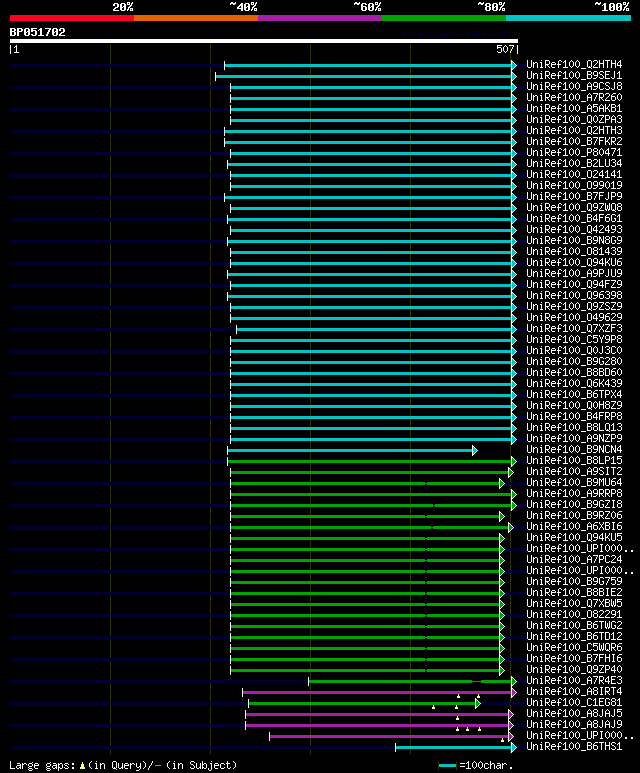Select query name BP051702
This screenshot has width=640, height=773.
coord(37,33)
